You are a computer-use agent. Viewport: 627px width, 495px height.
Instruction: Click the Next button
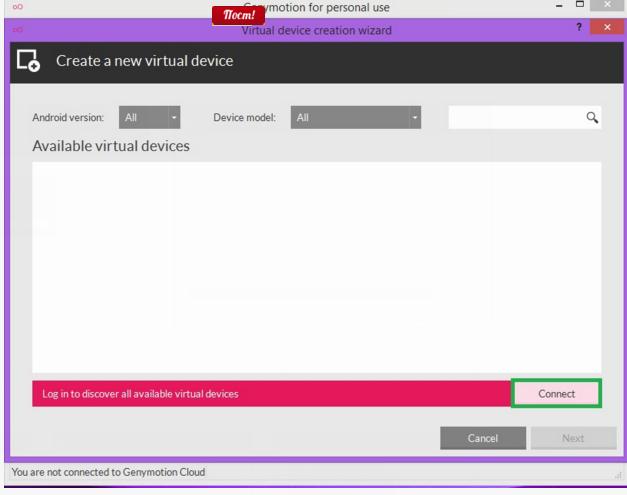click(573, 438)
